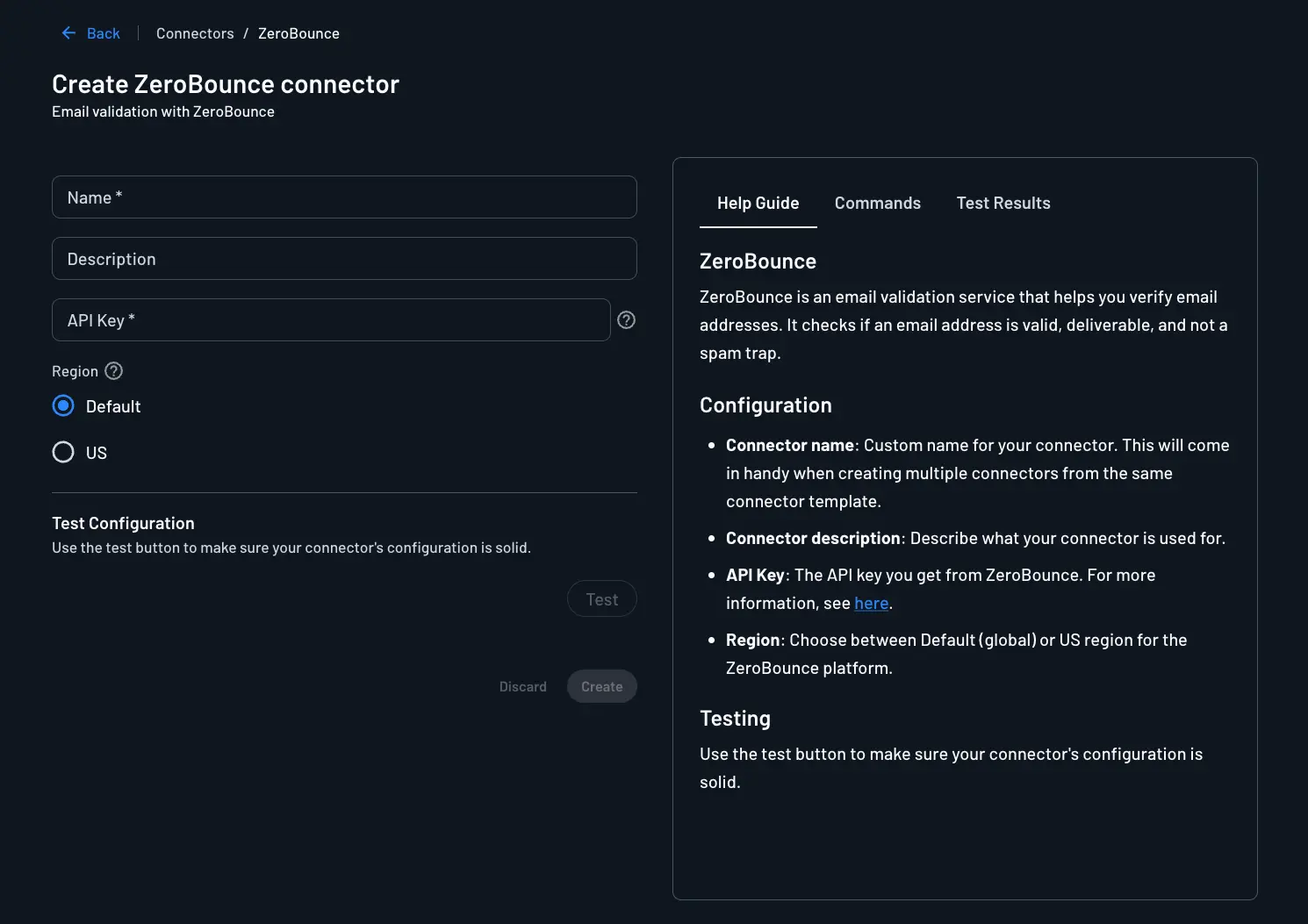The width and height of the screenshot is (1308, 924).
Task: Discard the connector changes
Action: 523,686
